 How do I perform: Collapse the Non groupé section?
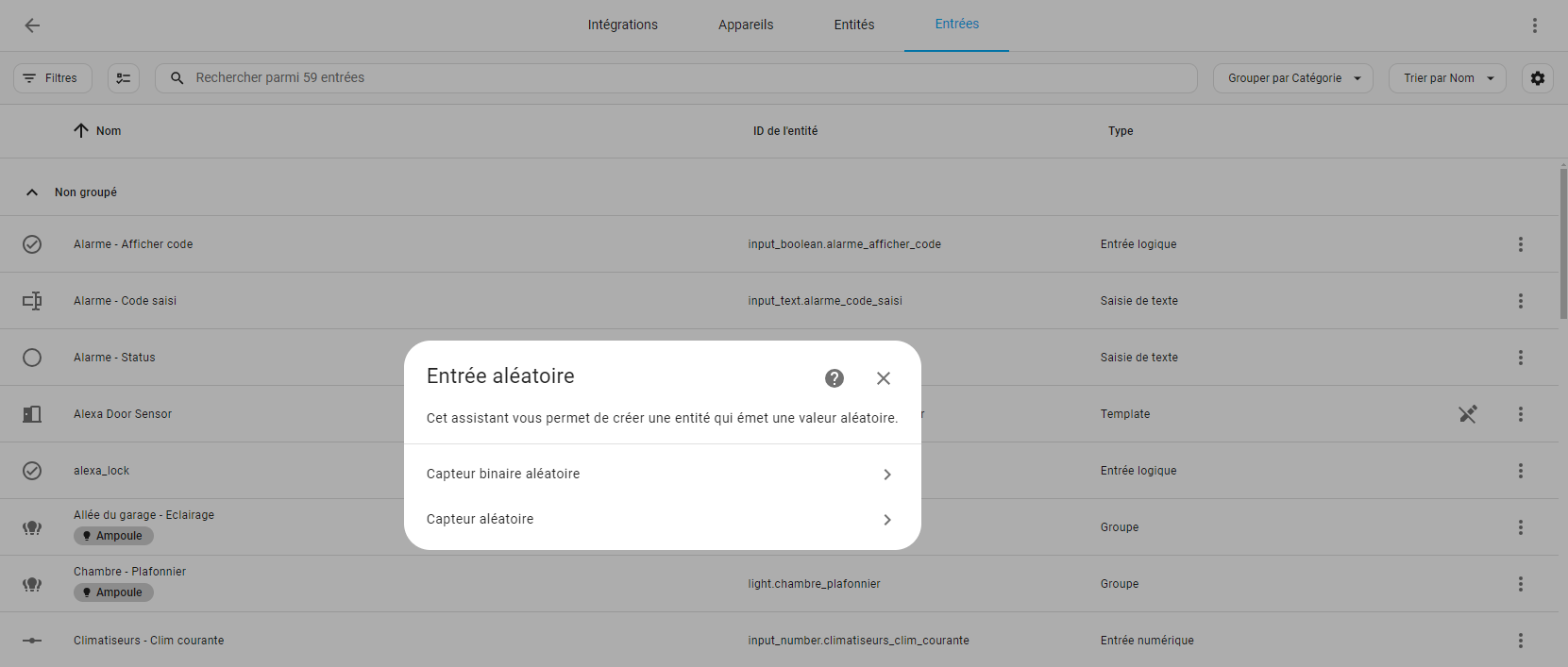tap(32, 192)
